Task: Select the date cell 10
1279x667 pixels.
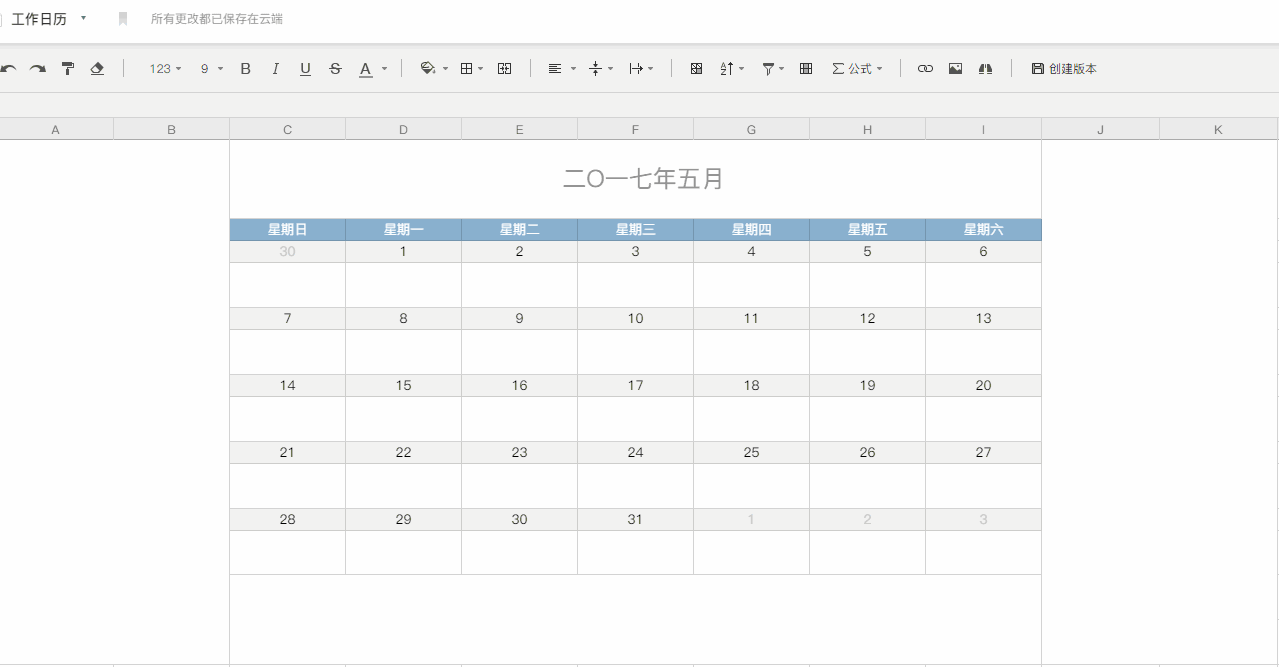Action: click(x=635, y=319)
